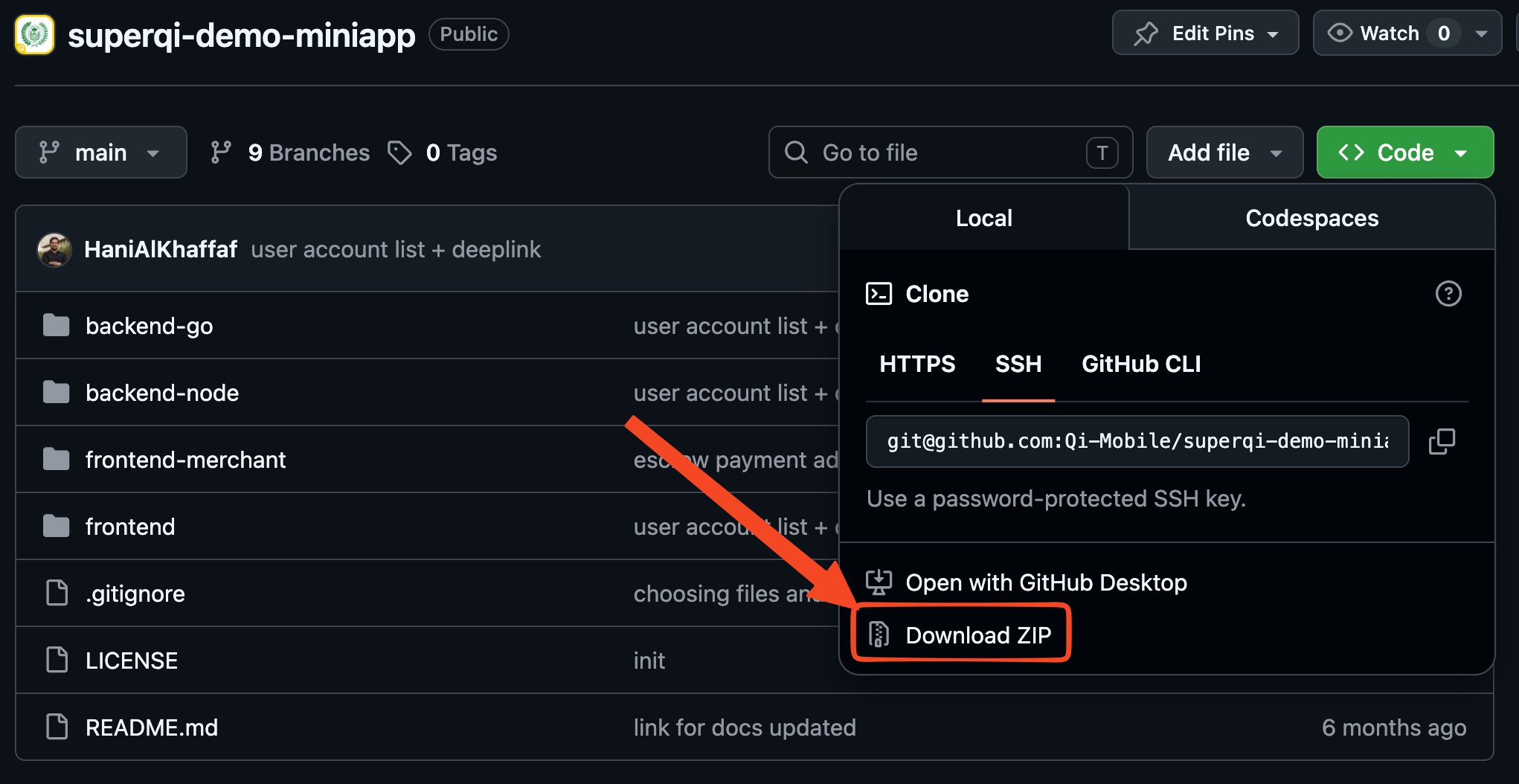The width and height of the screenshot is (1519, 784).
Task: Click the README.md file icon
Action: click(57, 727)
